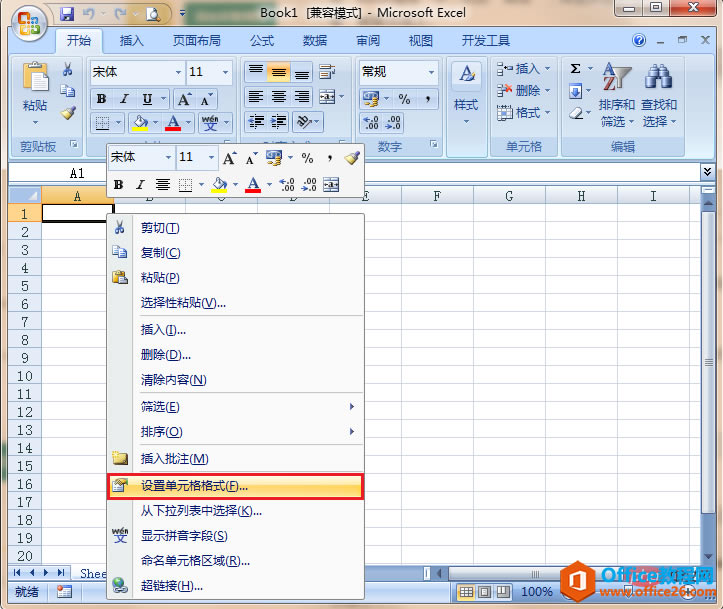723x609 pixels.
Task: Open ribbon font size dropdown
Action: pyautogui.click(x=225, y=72)
